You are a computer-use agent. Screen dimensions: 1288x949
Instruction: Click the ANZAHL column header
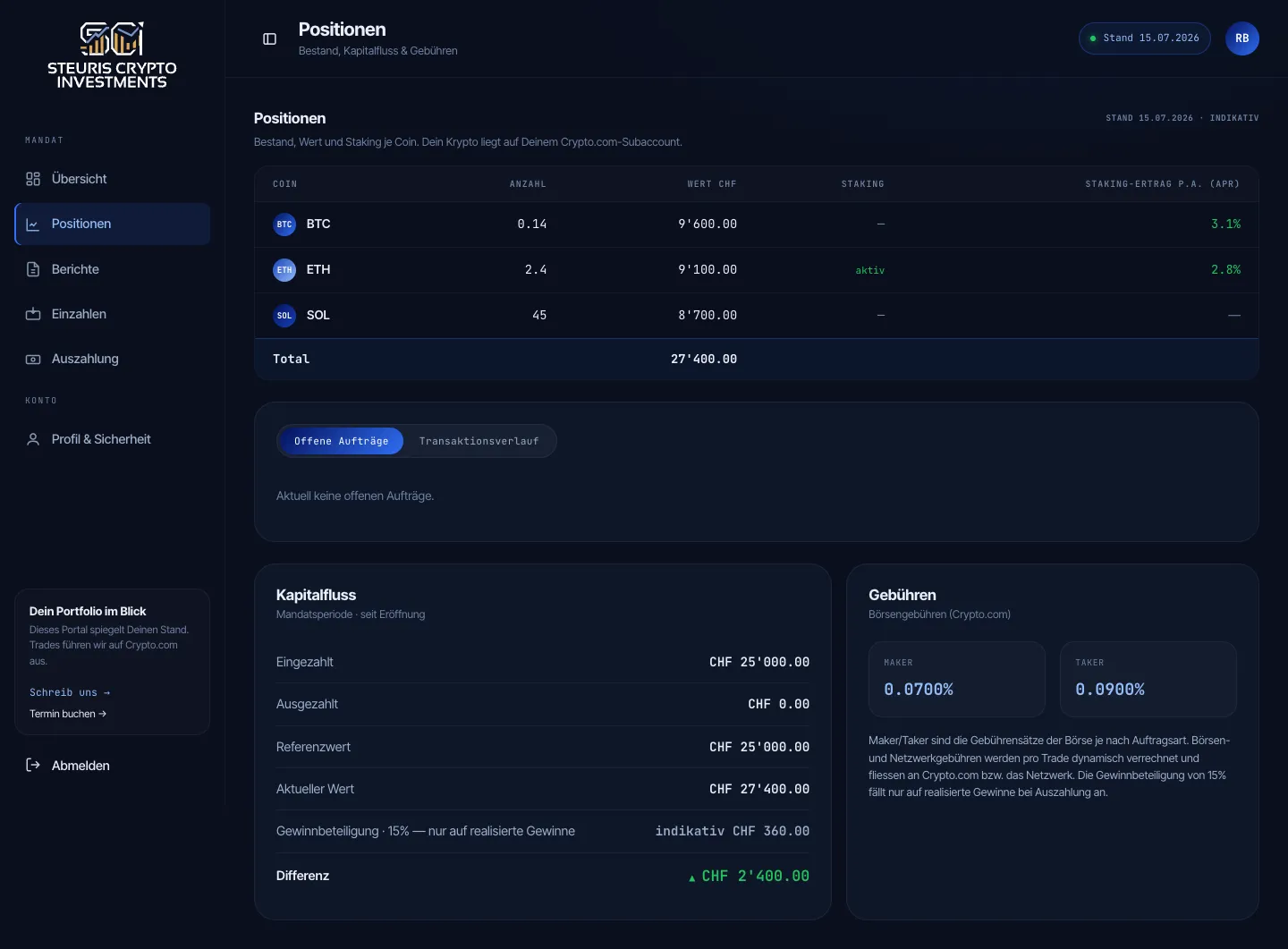click(x=528, y=184)
